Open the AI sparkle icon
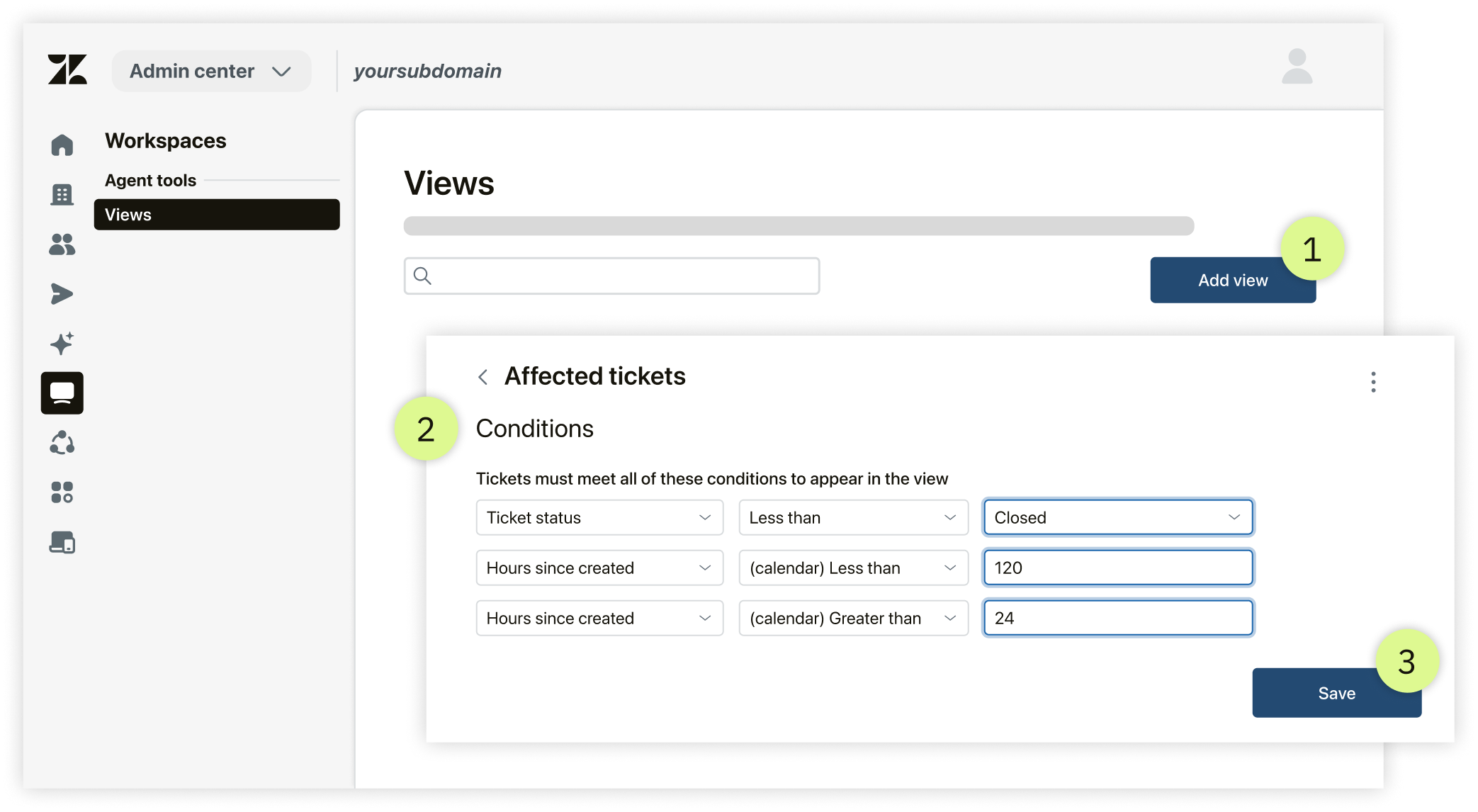1478x812 pixels. click(x=62, y=343)
